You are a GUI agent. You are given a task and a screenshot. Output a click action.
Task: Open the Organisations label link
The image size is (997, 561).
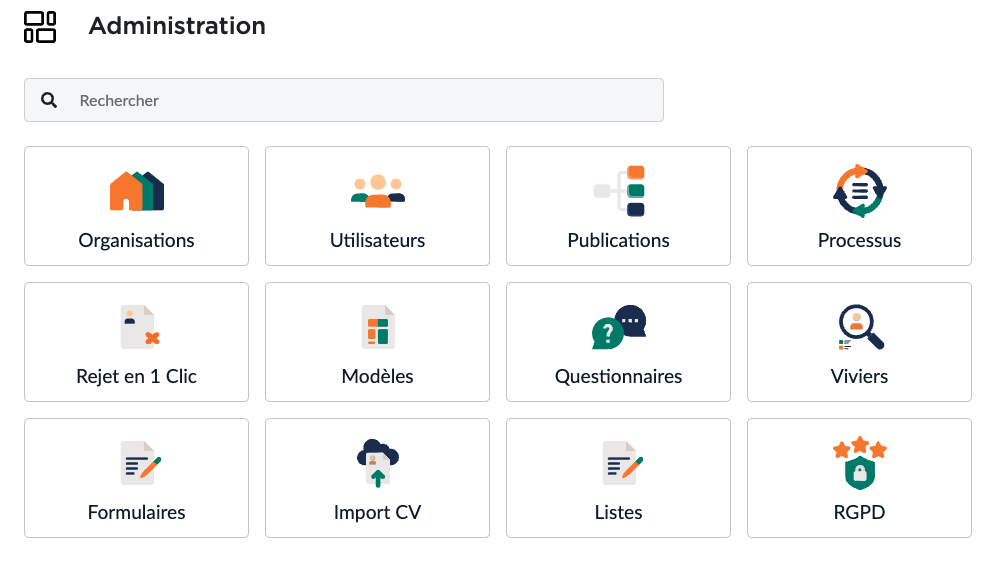(x=137, y=240)
